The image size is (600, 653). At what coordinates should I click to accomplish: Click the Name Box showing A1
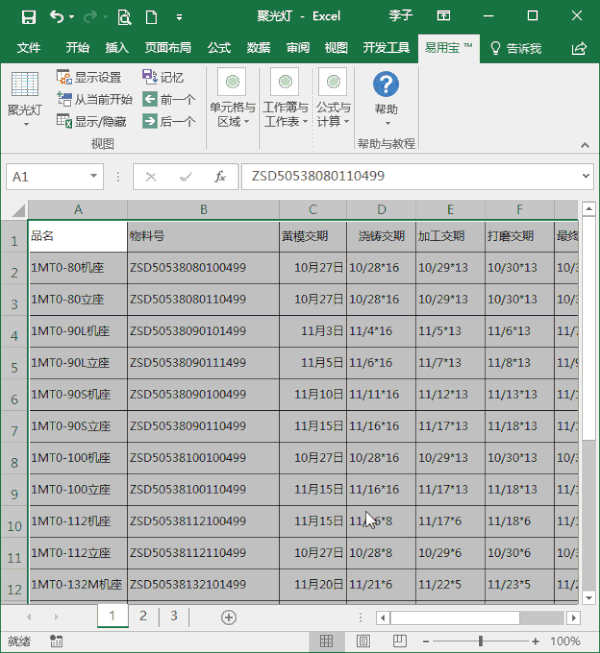pyautogui.click(x=46, y=177)
